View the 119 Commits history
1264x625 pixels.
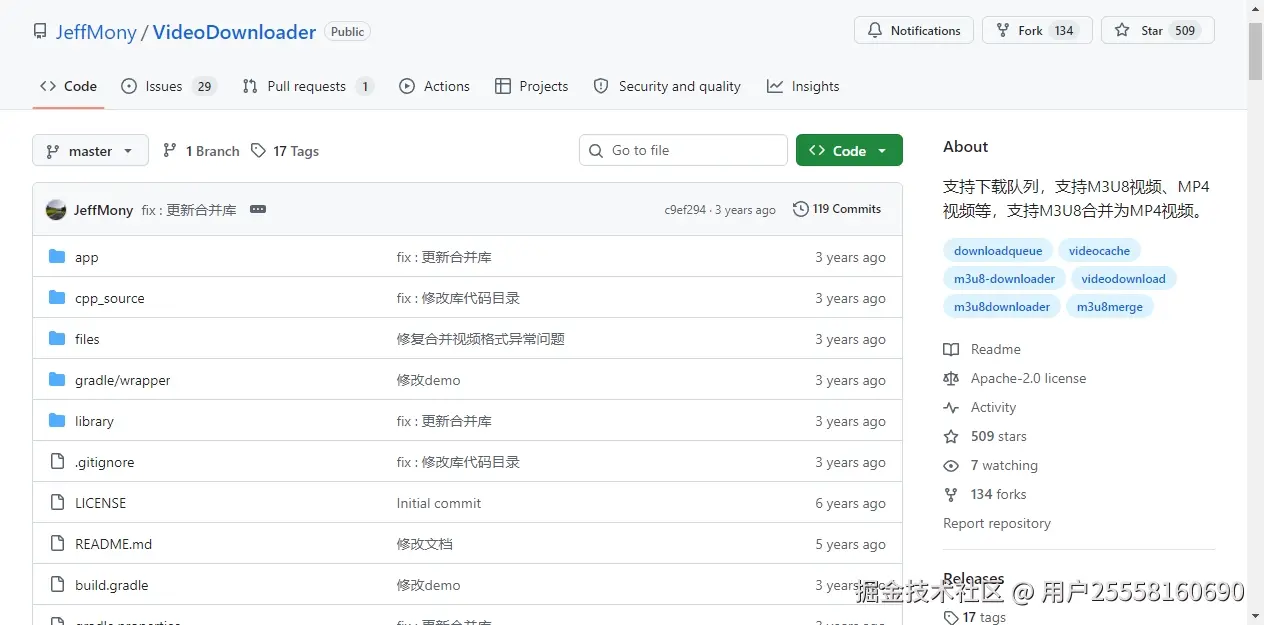[837, 209]
